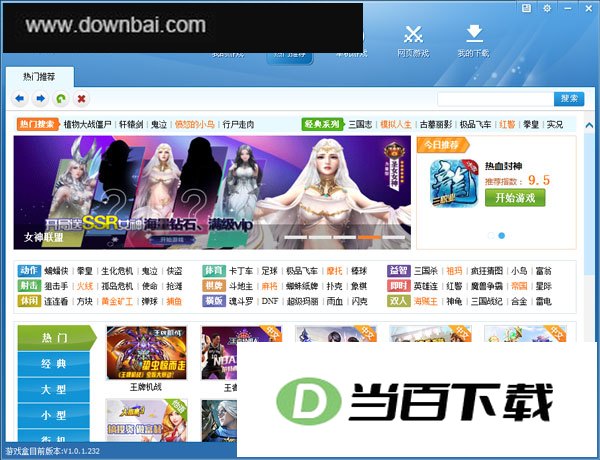Open 海贼王 two-player game link
This screenshot has width=600, height=460.
pos(426,302)
